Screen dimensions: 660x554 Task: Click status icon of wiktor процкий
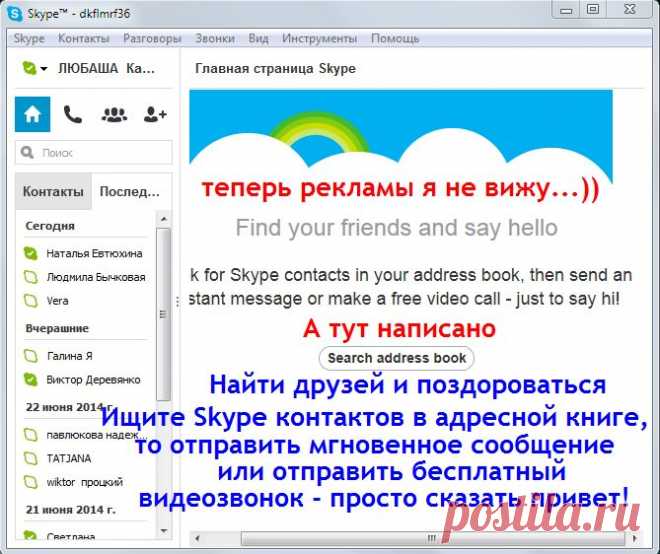coord(30,482)
